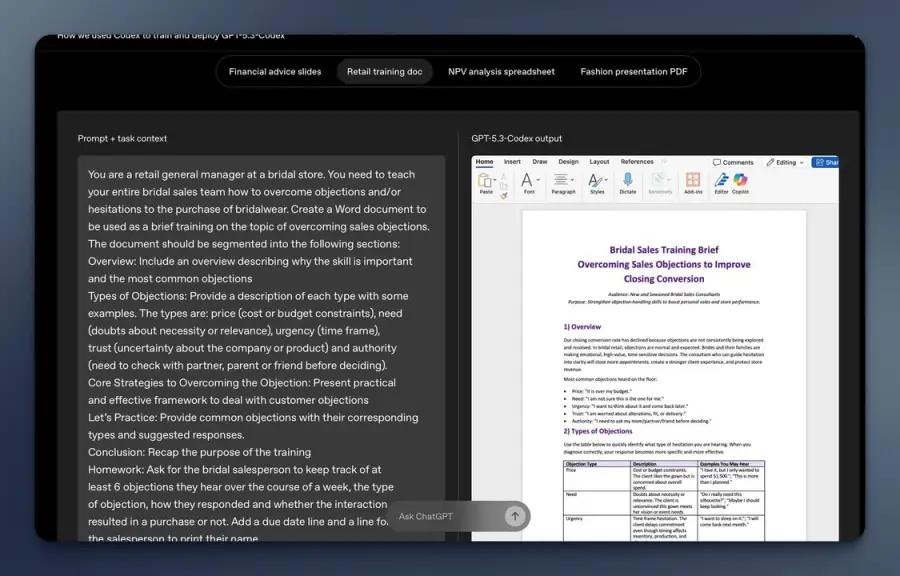
Task: Click the Urgency row in objections table
Action: [664, 528]
